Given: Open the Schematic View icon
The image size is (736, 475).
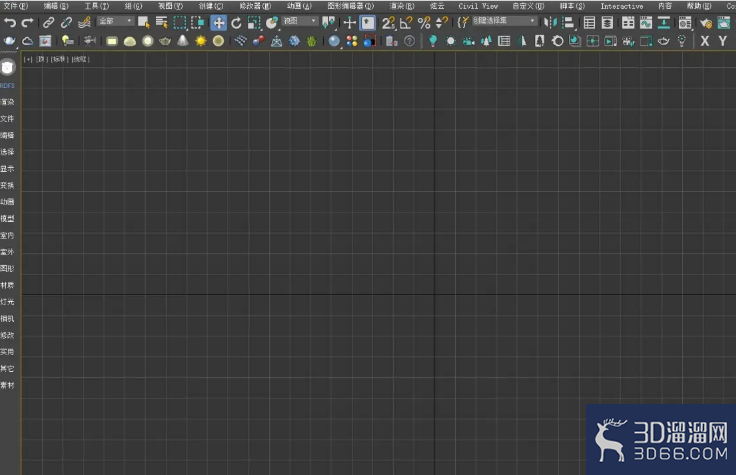Looking at the screenshot, I should pos(664,23).
